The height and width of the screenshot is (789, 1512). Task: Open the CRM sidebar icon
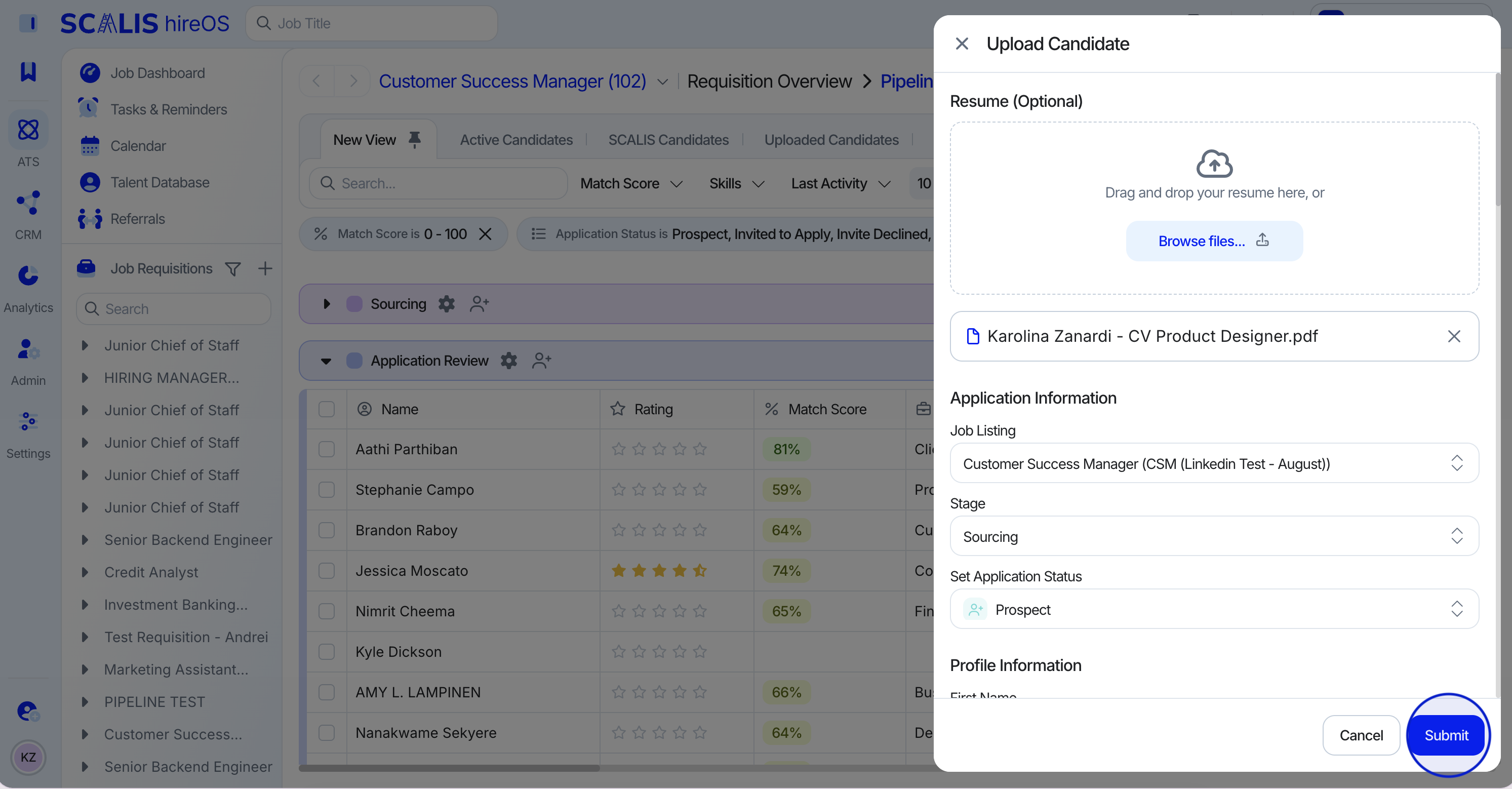click(27, 203)
